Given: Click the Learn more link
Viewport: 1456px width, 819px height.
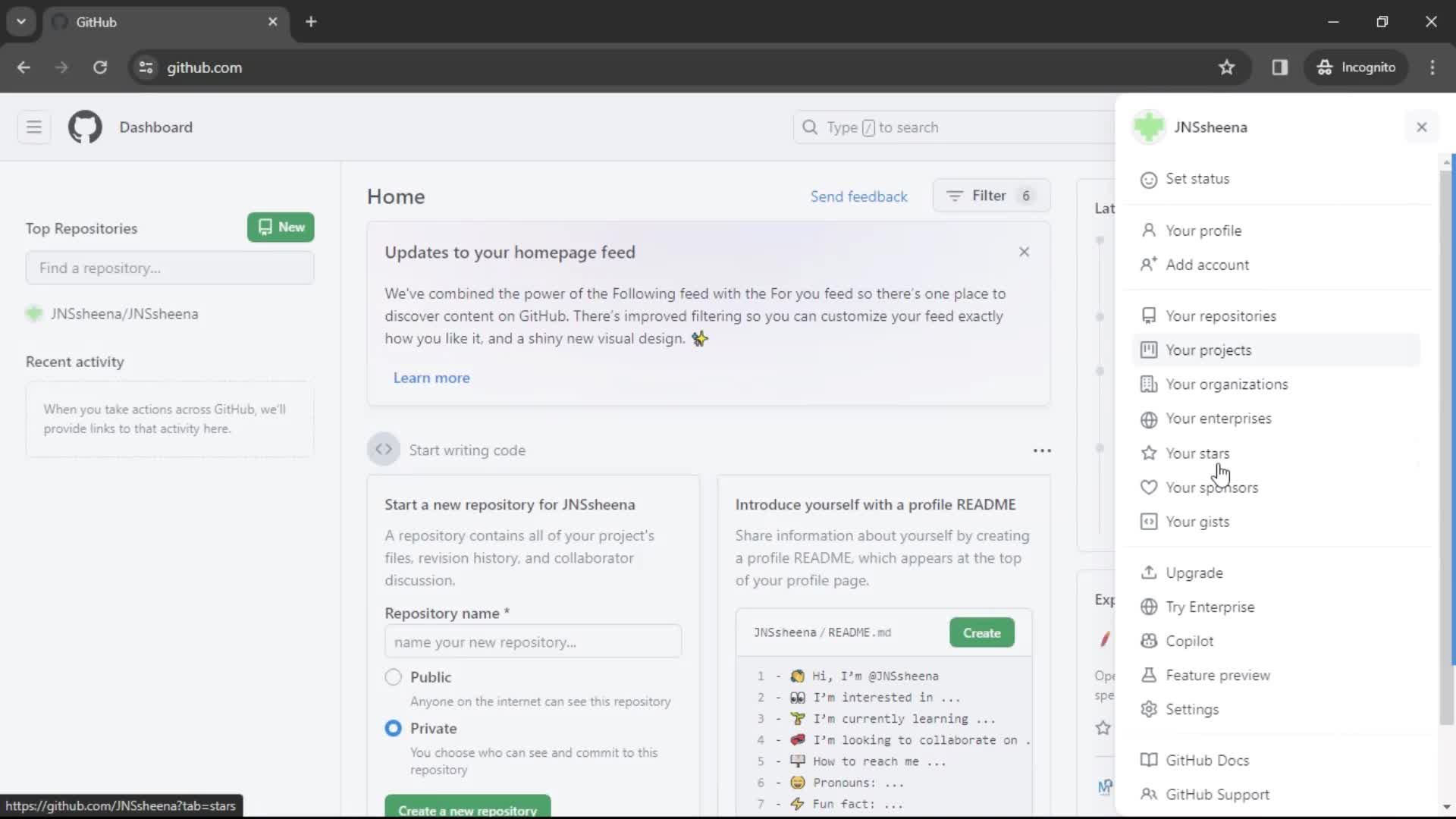Looking at the screenshot, I should click(431, 378).
